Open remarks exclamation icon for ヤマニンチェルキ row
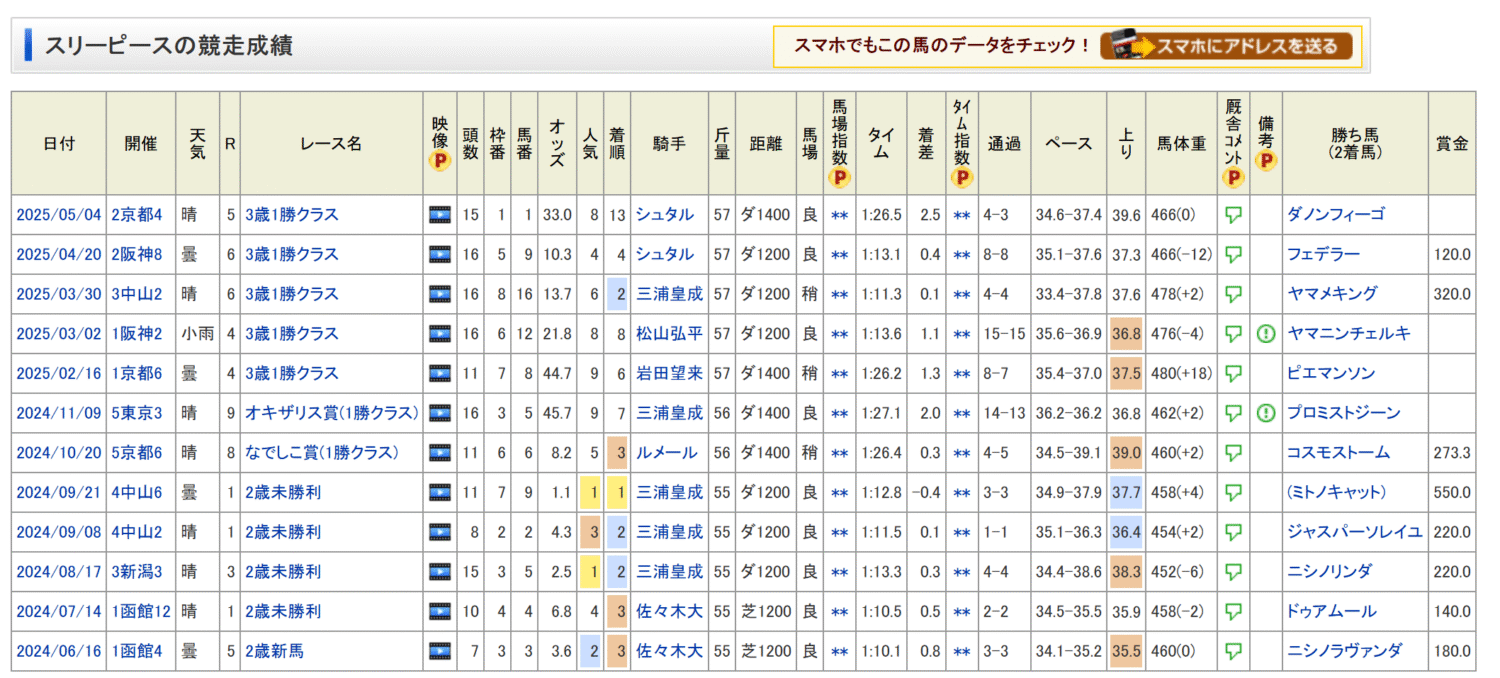1500x678 pixels. [x=1266, y=334]
